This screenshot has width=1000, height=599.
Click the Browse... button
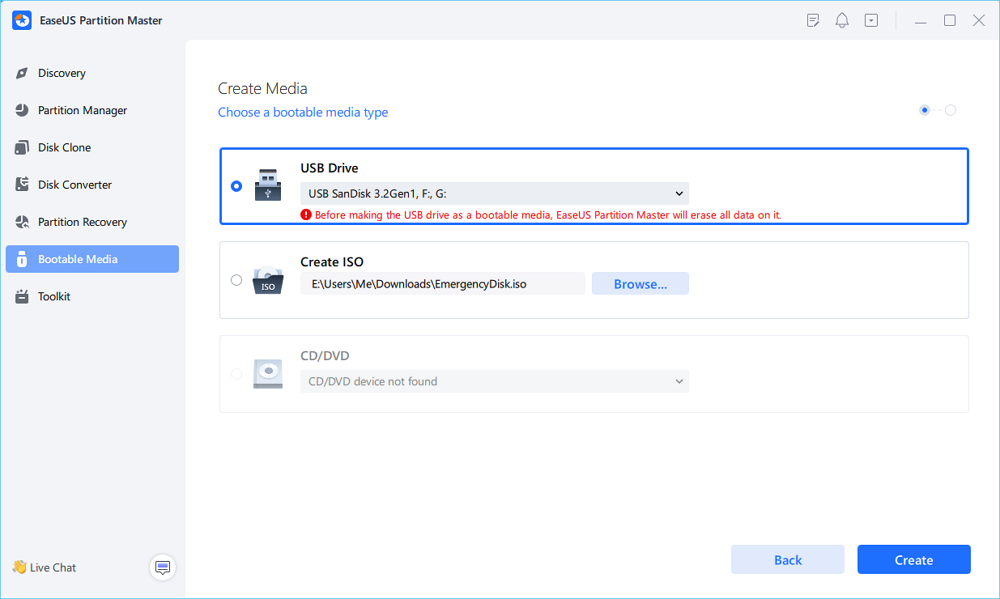click(640, 284)
